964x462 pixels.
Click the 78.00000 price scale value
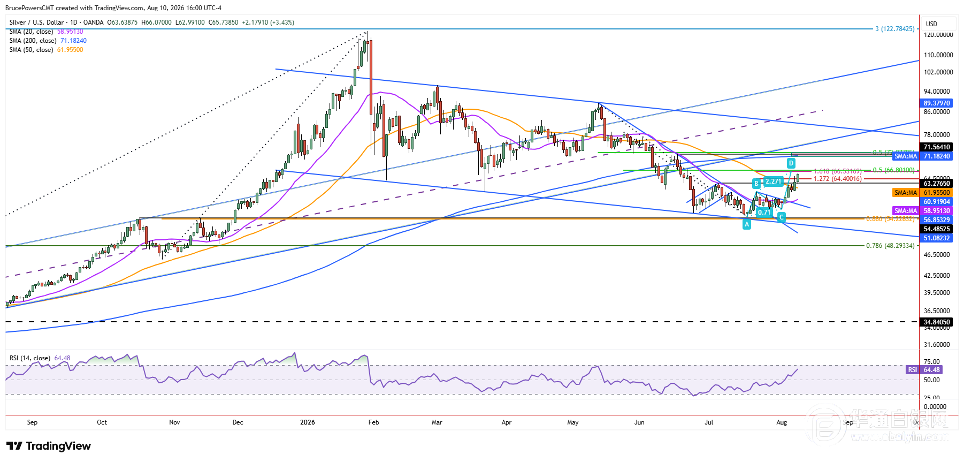point(939,133)
